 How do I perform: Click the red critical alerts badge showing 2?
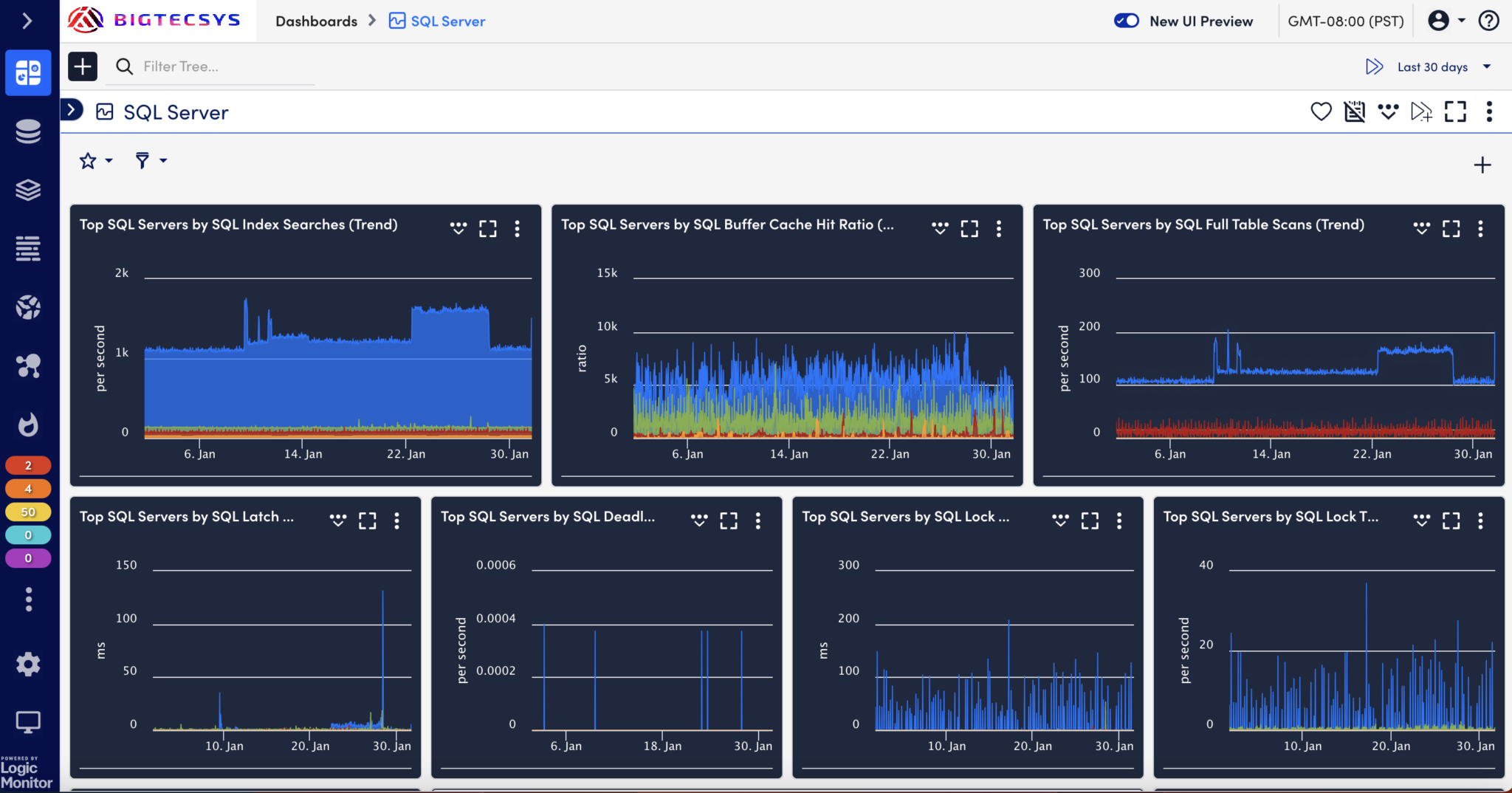pos(28,465)
